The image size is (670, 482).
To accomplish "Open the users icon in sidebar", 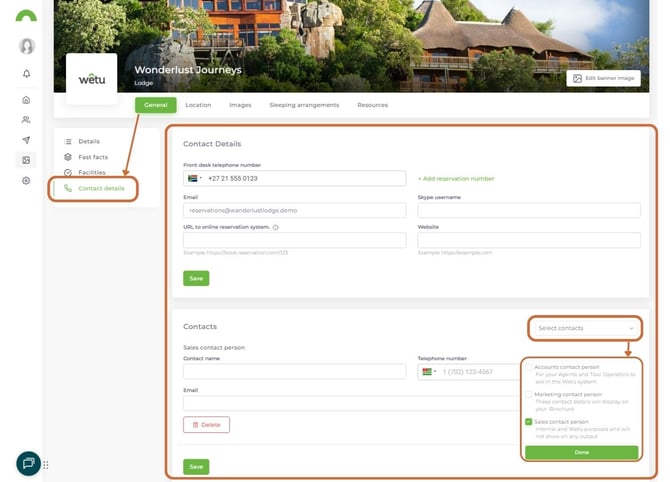I will [x=27, y=120].
